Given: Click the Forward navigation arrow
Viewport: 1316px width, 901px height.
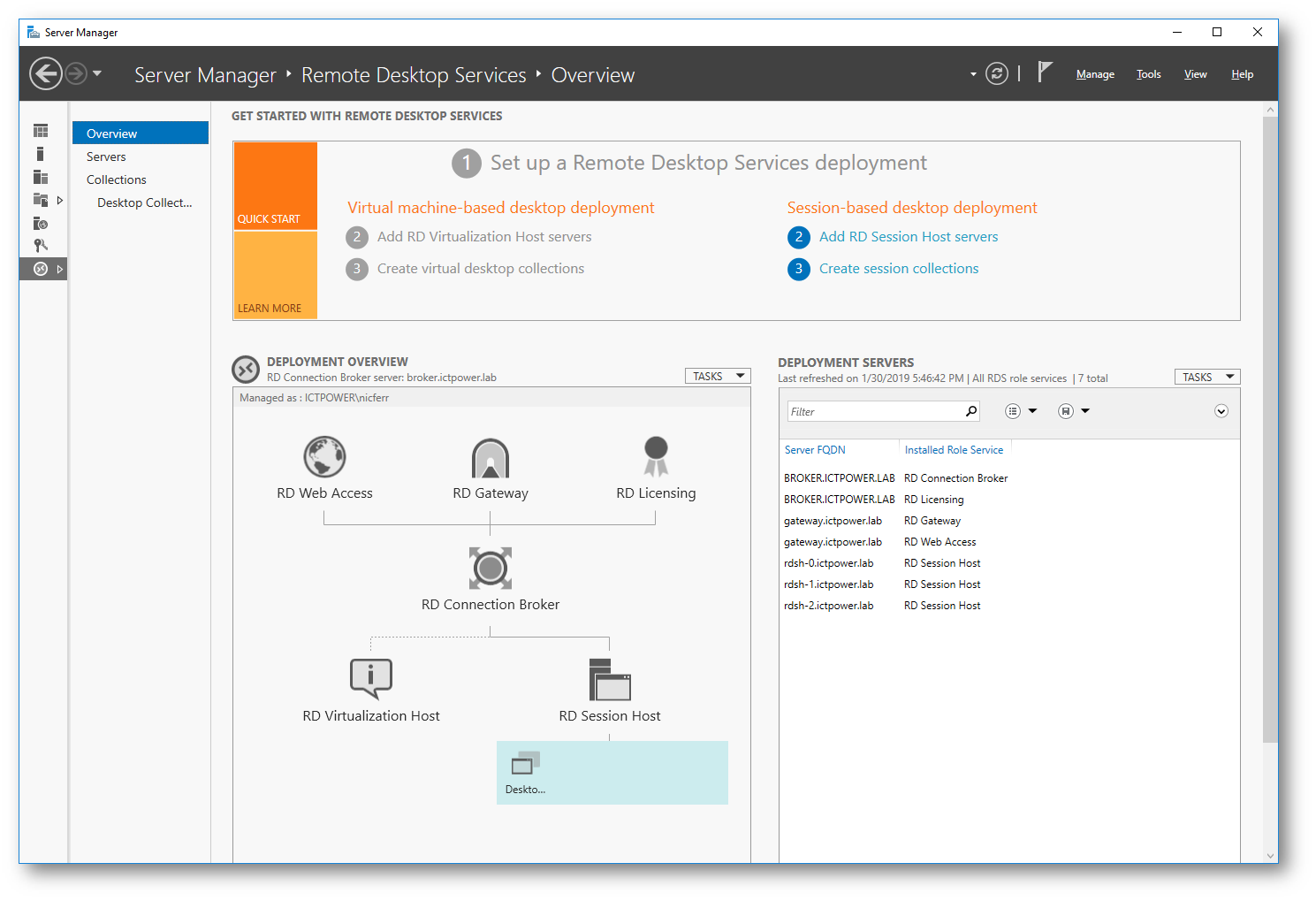Looking at the screenshot, I should tap(77, 73).
